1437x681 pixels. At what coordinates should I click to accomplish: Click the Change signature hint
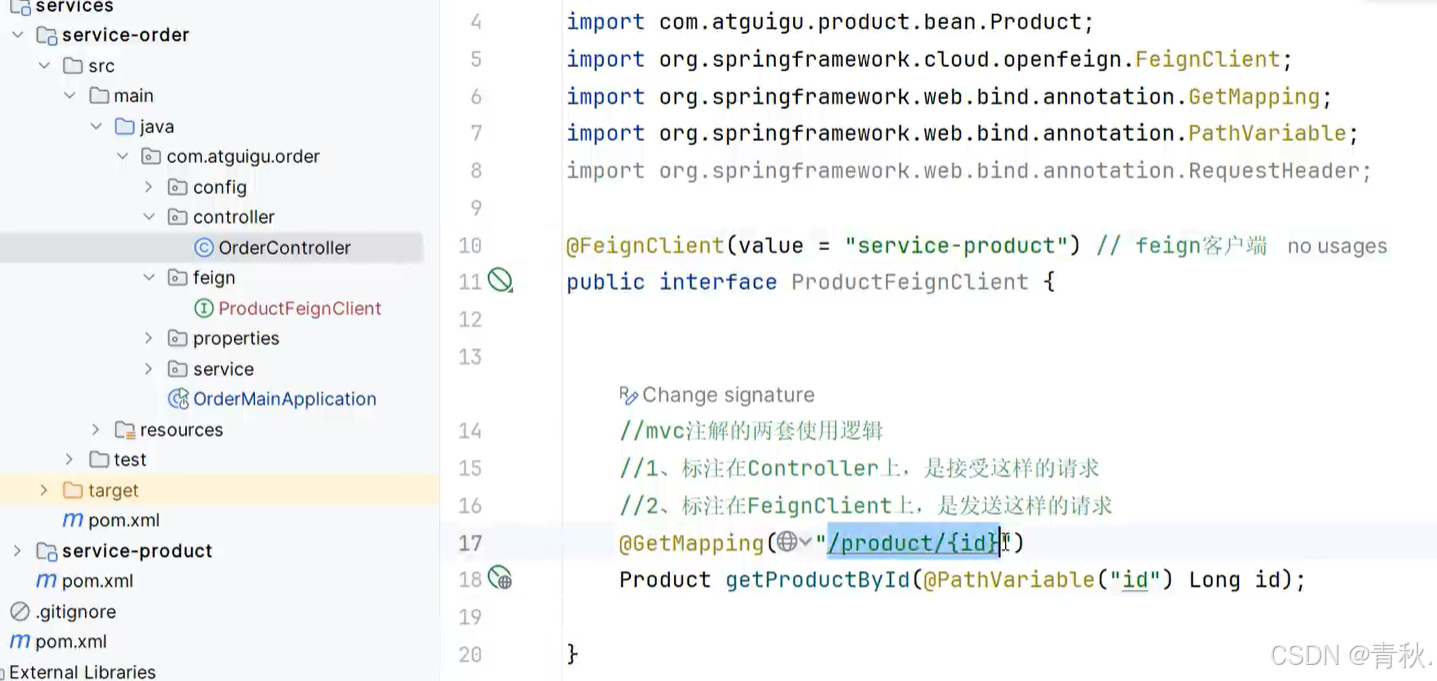point(727,395)
